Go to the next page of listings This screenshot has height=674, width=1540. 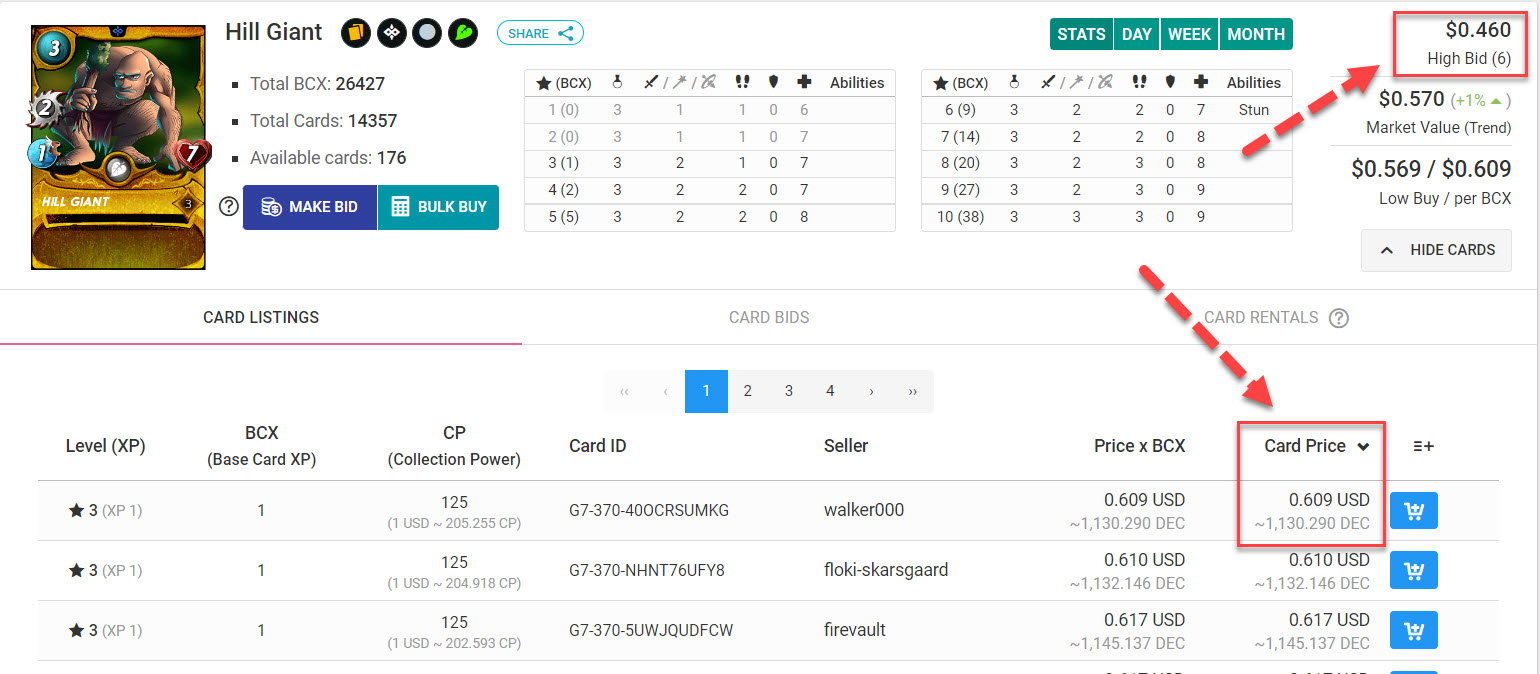[x=871, y=391]
